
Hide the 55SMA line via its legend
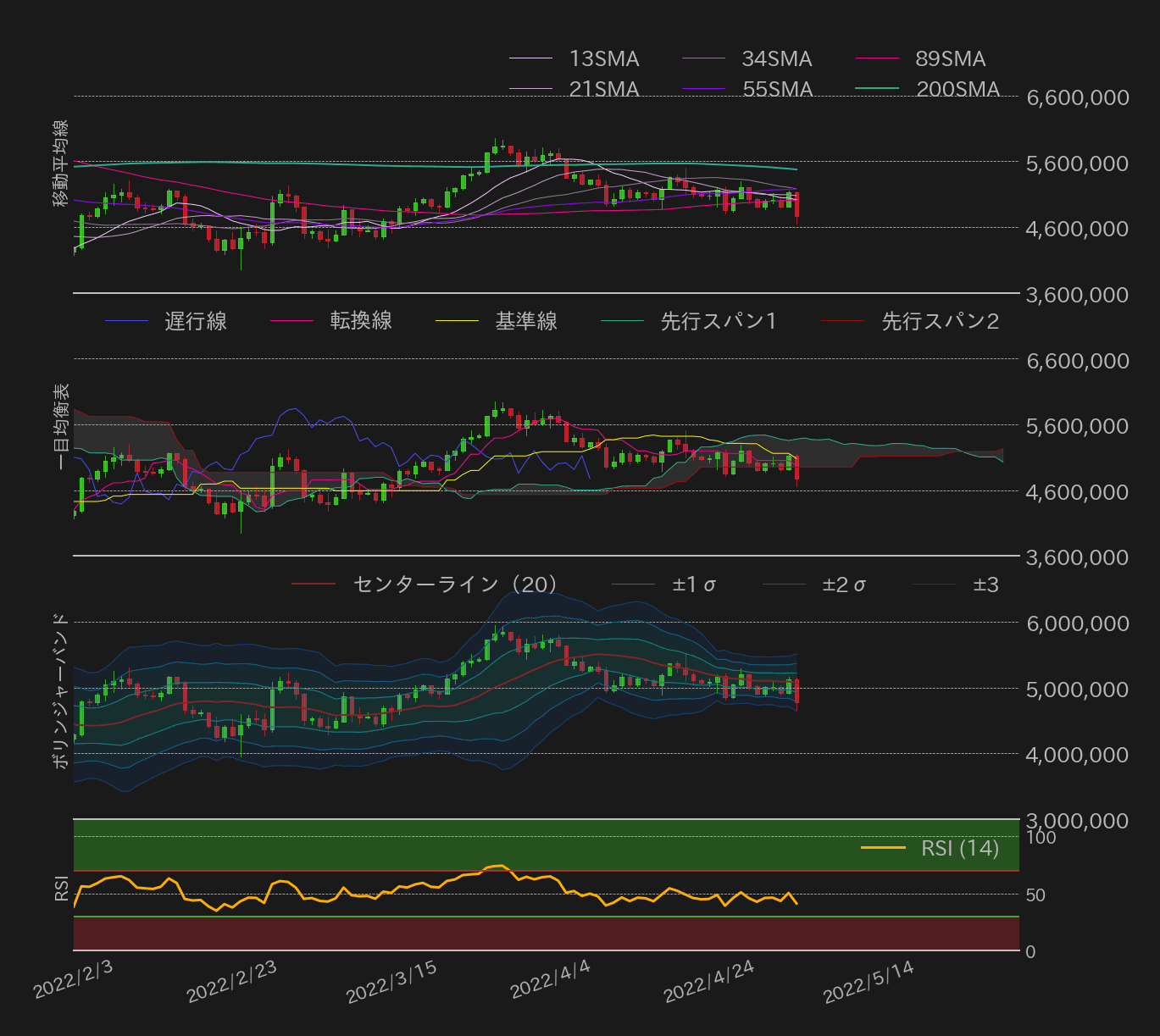[x=775, y=88]
